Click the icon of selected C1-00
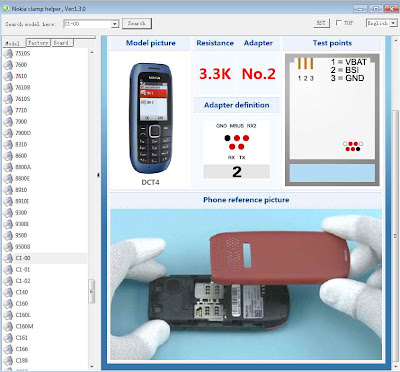 pos(8,258)
